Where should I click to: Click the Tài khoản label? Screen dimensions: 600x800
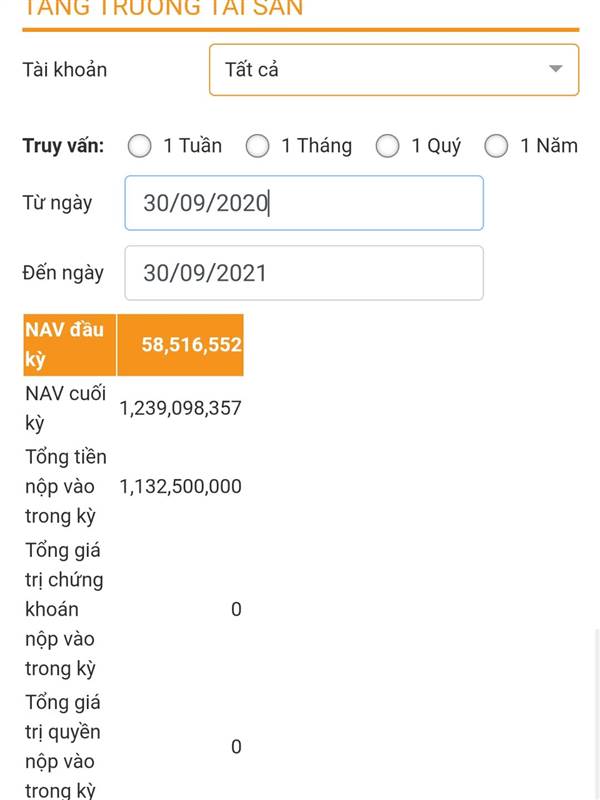[x=65, y=70]
